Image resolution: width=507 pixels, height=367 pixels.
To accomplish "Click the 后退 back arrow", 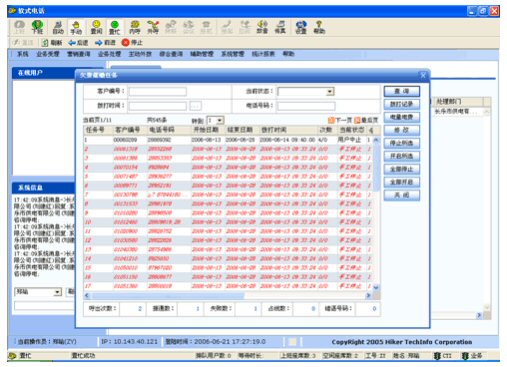I will [72, 43].
